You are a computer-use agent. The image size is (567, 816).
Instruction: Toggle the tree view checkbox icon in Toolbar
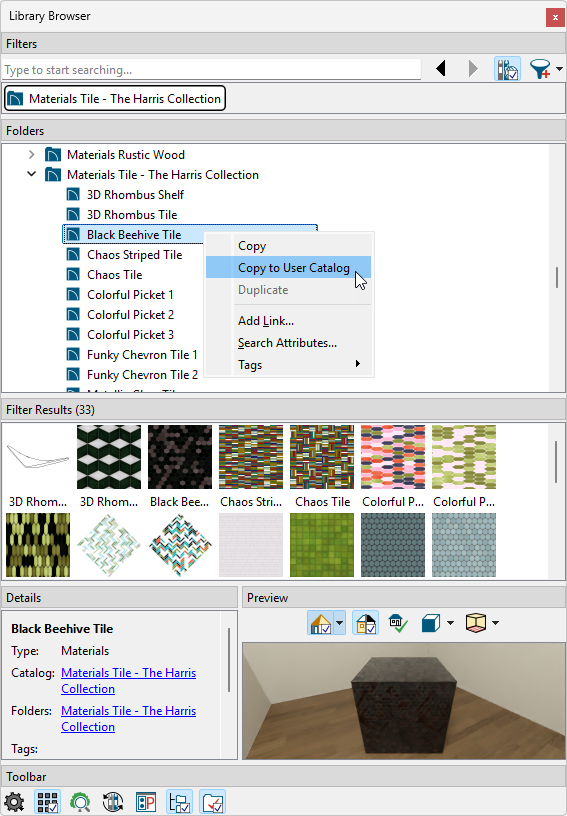click(x=179, y=802)
